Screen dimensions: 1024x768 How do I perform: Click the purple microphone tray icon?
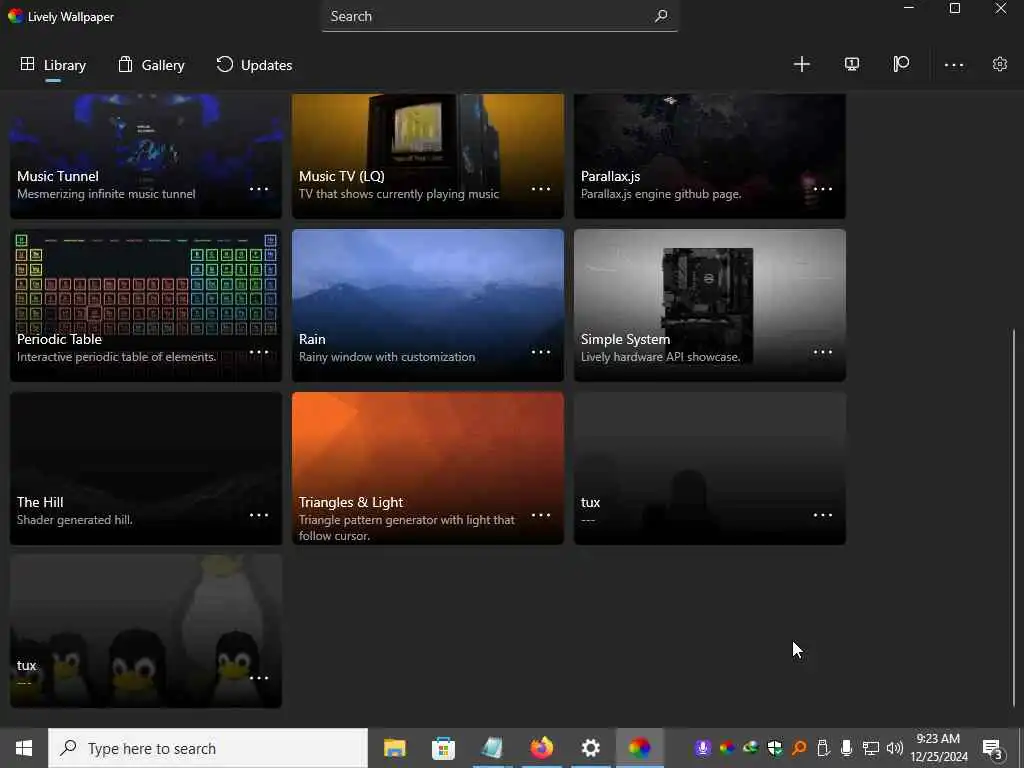(x=702, y=748)
